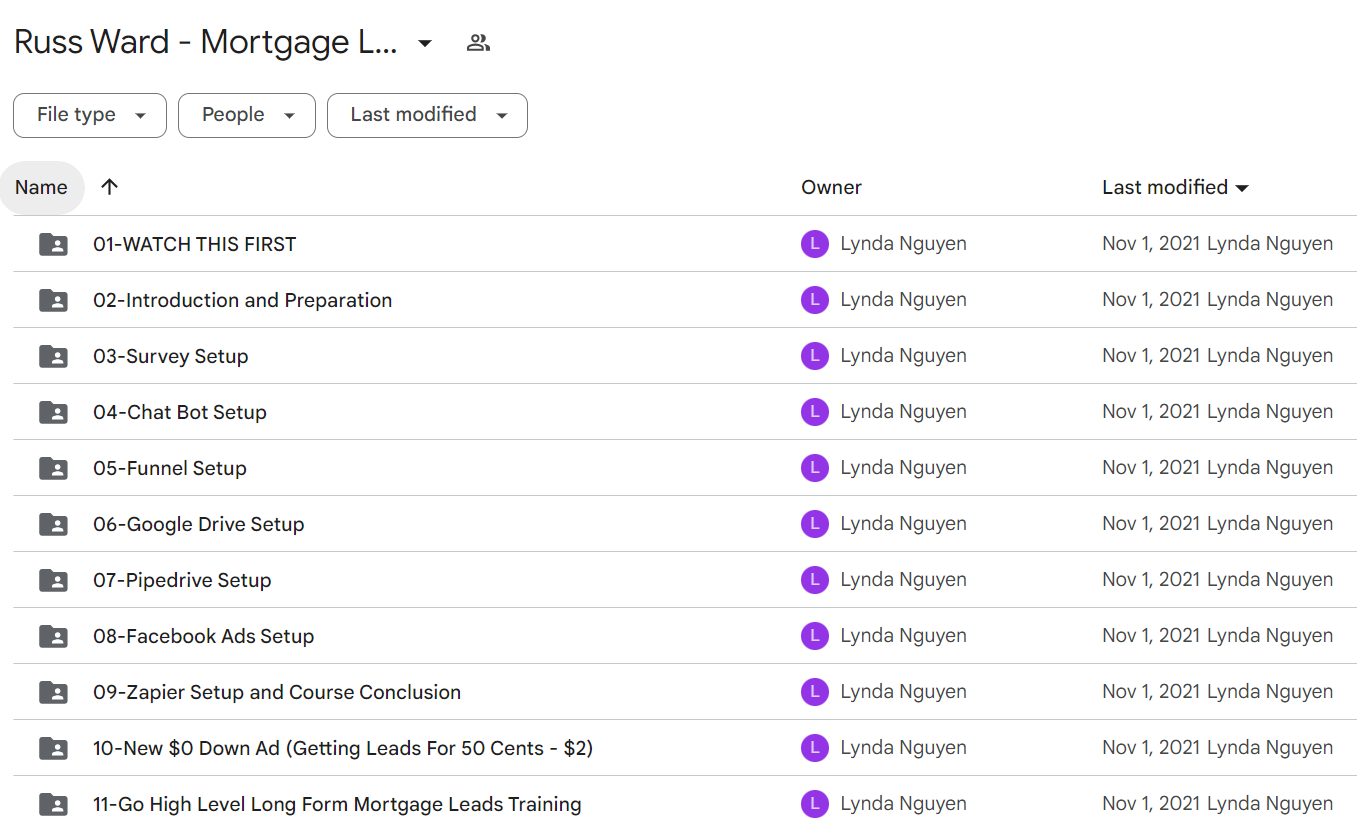Click the folder icon for 10-New $0 Down Ad
Viewport: 1357px width, 831px height.
(x=53, y=748)
